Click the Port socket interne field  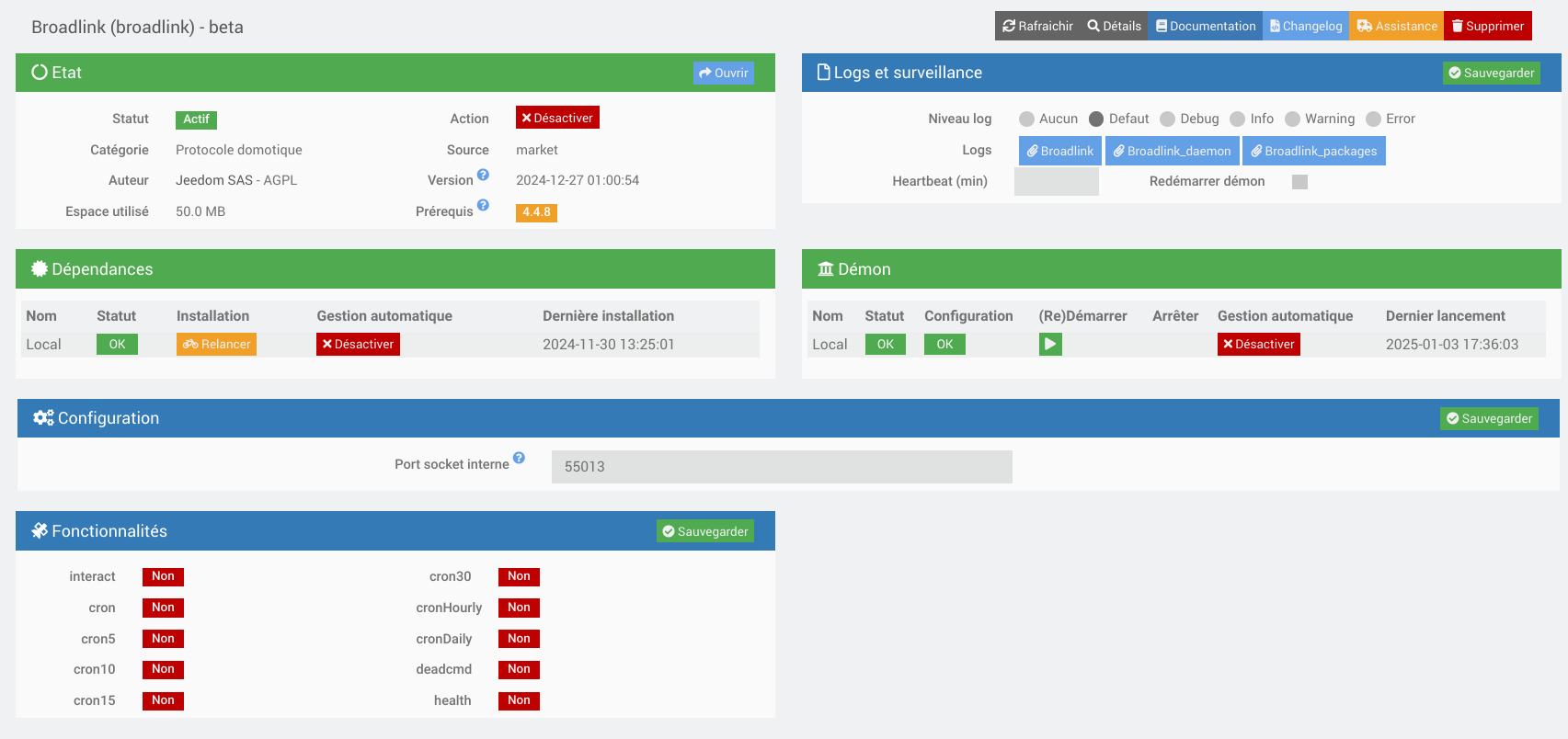click(x=782, y=467)
